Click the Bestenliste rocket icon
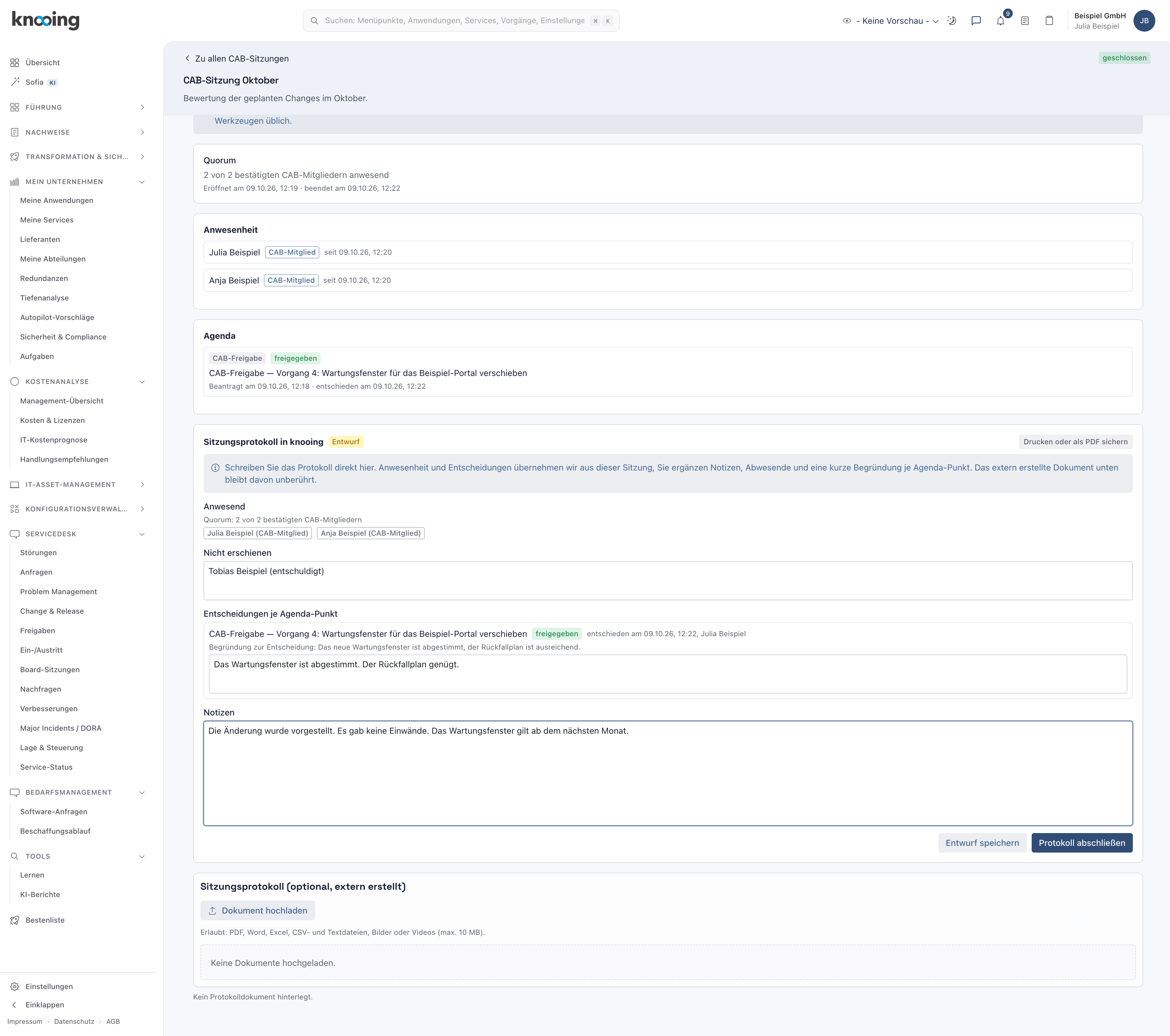 [x=15, y=920]
